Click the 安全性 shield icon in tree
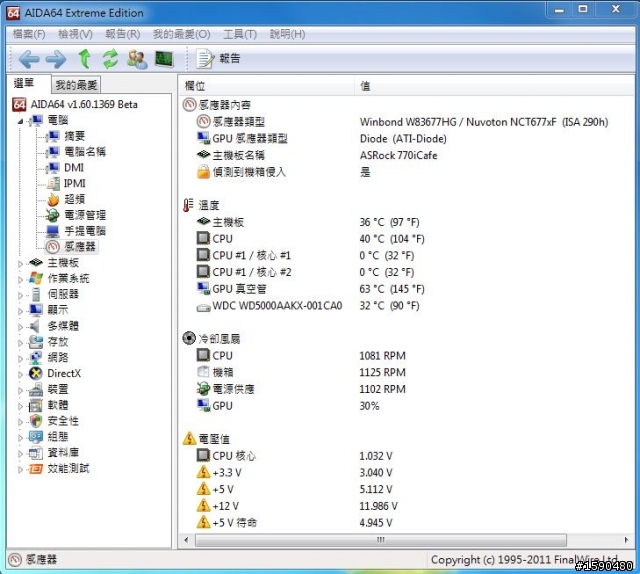This screenshot has width=640, height=574. click(36, 421)
